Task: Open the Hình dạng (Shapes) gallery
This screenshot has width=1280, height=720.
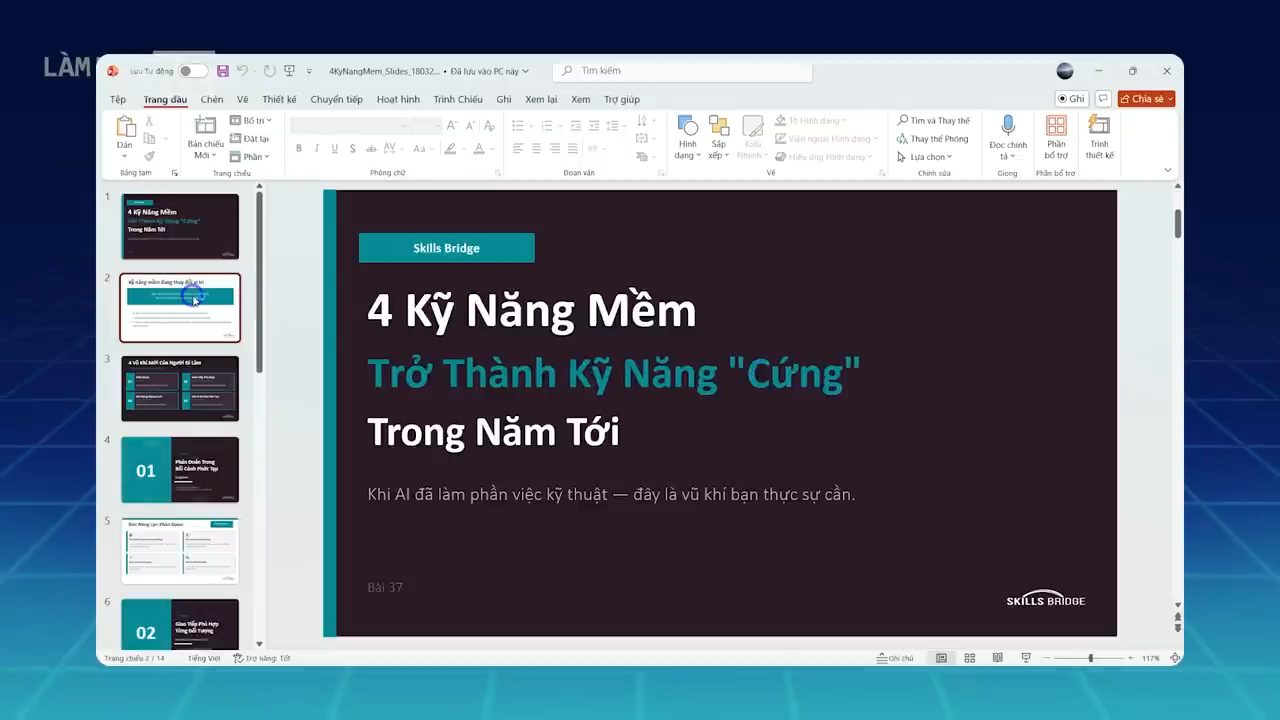Action: pyautogui.click(x=688, y=138)
